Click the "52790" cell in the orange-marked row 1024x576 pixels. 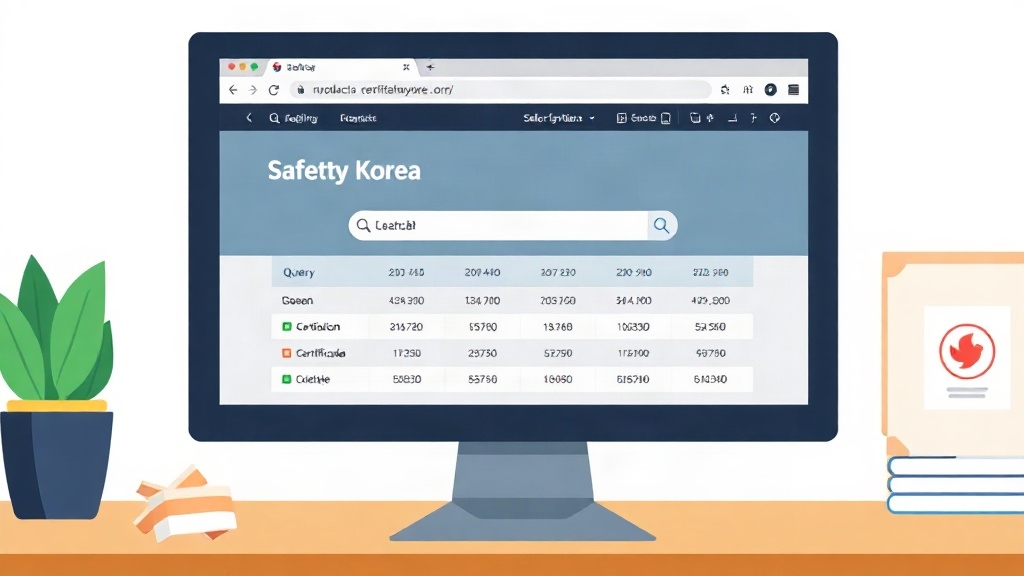(558, 353)
